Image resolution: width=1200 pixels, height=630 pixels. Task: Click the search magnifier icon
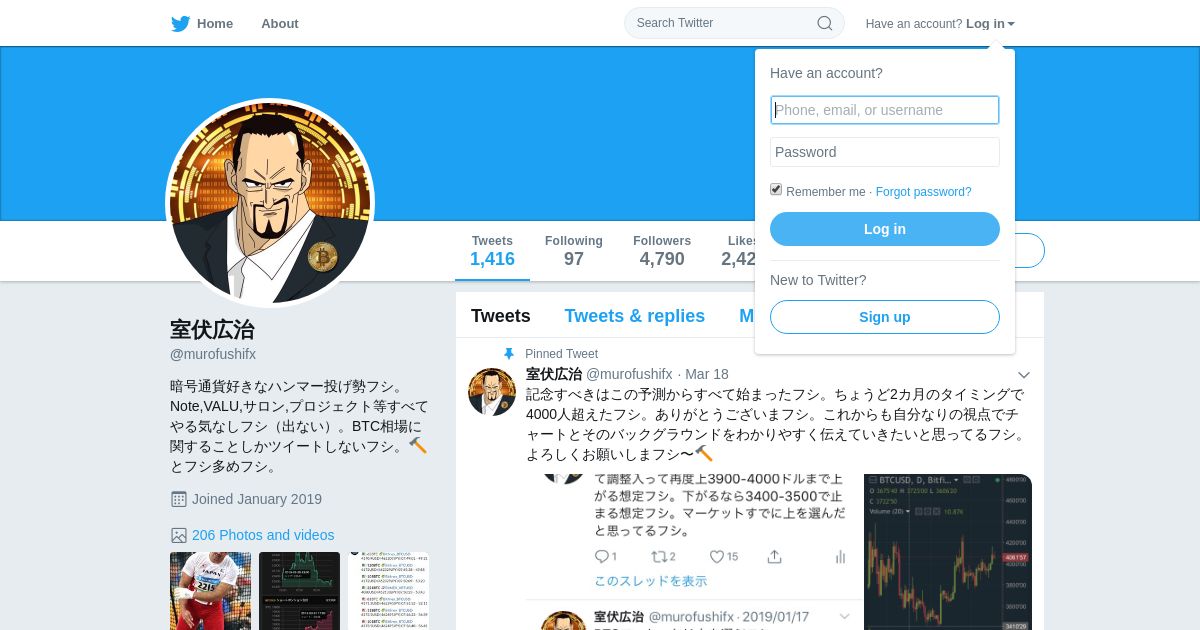[x=825, y=23]
